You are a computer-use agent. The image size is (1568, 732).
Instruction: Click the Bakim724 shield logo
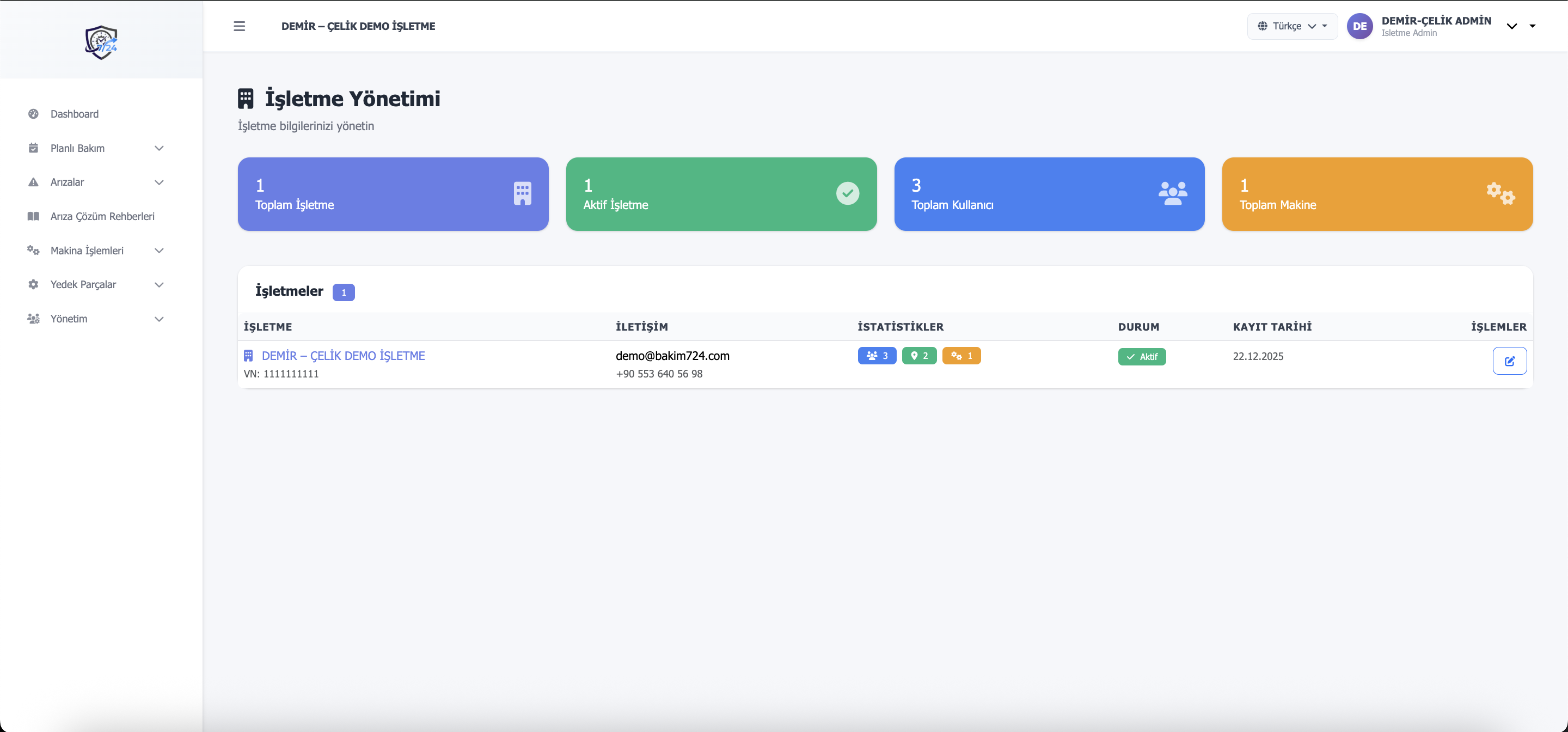coord(101,42)
